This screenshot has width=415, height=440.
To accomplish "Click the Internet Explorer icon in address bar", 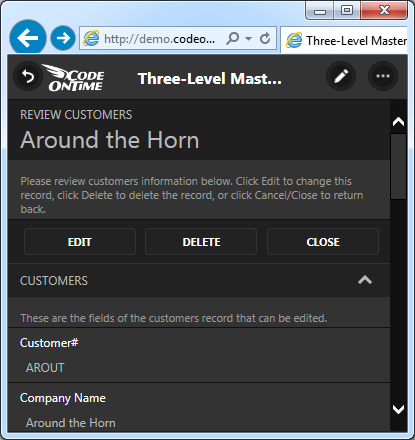I will (x=91, y=39).
